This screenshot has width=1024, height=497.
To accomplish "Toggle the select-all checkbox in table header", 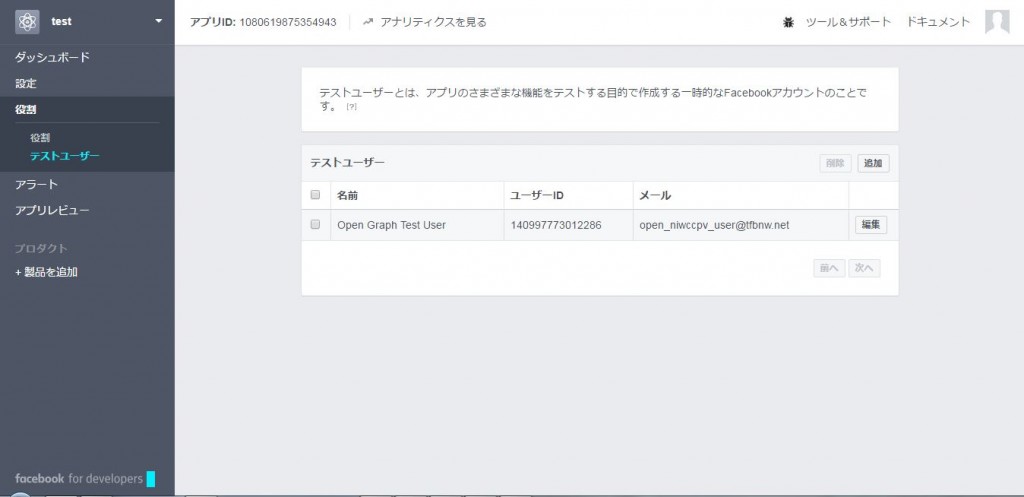I will 315,195.
